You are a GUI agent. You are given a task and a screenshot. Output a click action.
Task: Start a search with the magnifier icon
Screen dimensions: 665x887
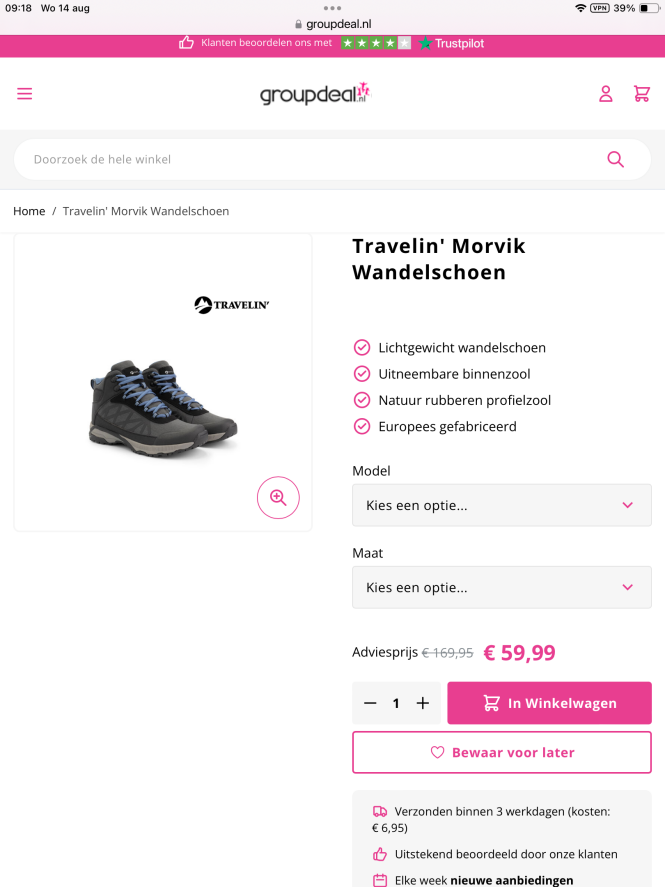(x=615, y=158)
